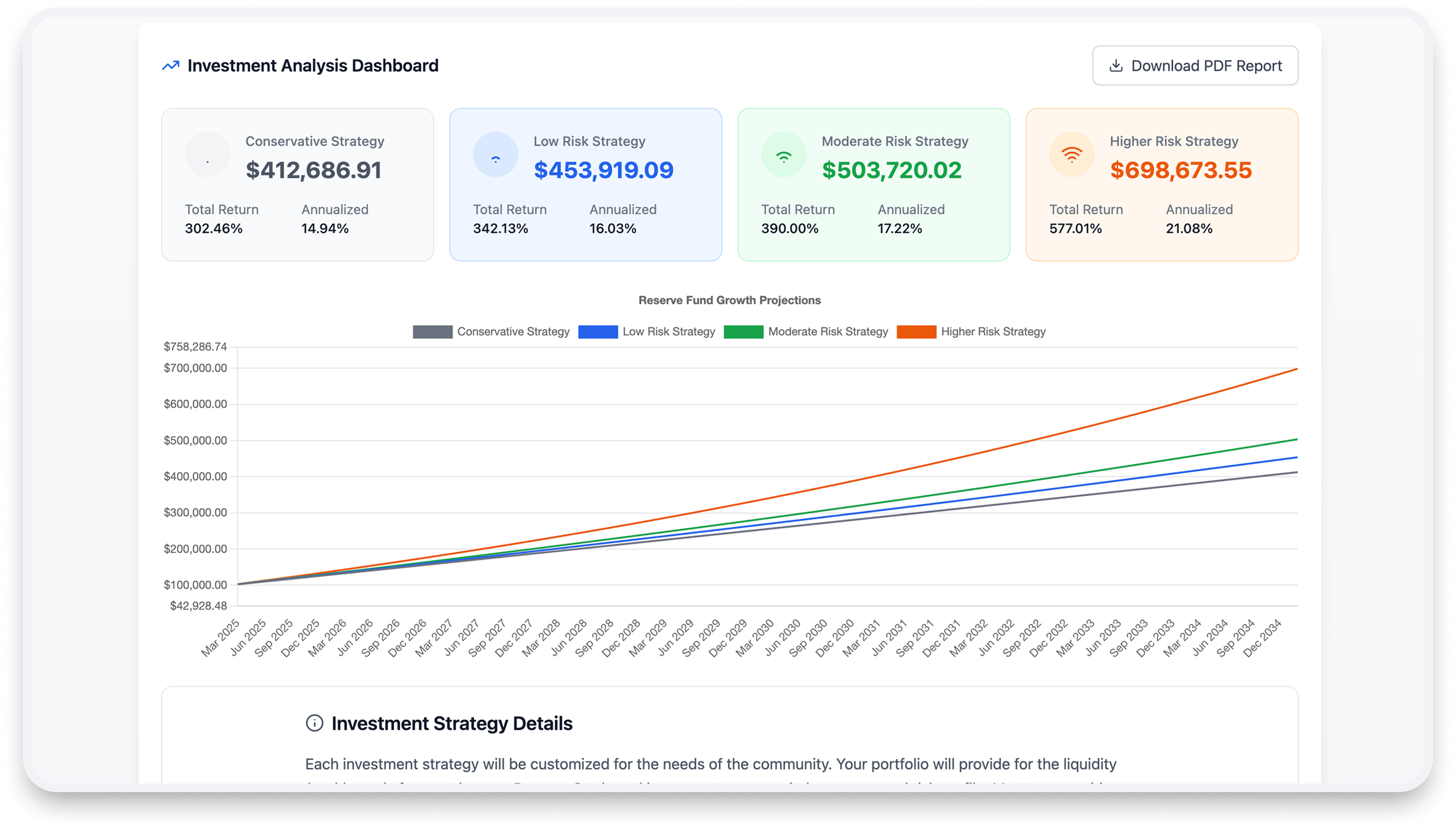Click the Download PDF Report button

(x=1195, y=65)
